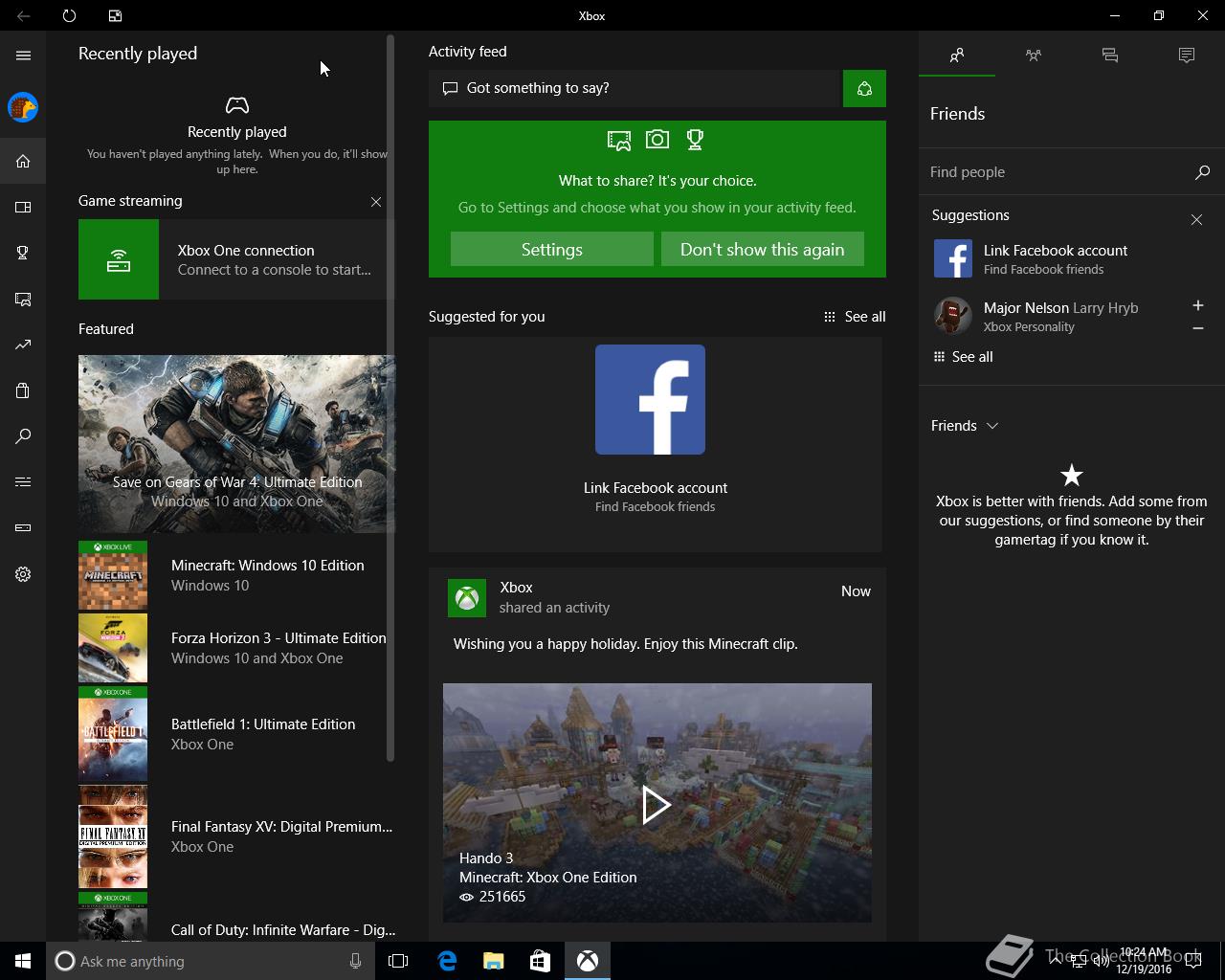Add Major Nelson with plus icon

pos(1197,305)
